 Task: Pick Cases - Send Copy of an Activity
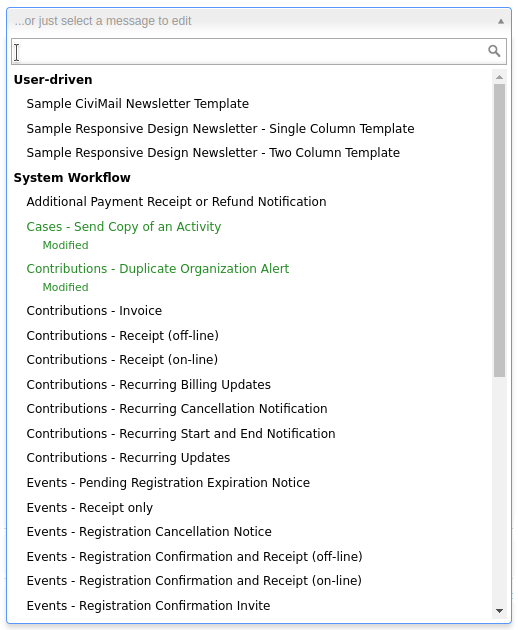click(x=250, y=235)
